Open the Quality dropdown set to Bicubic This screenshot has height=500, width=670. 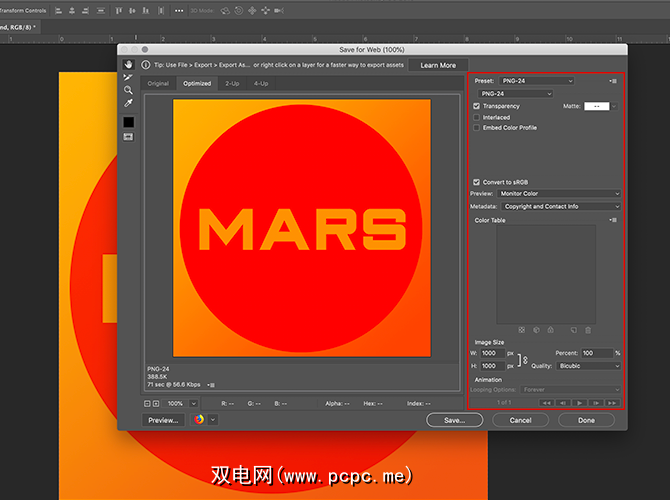[x=588, y=366]
